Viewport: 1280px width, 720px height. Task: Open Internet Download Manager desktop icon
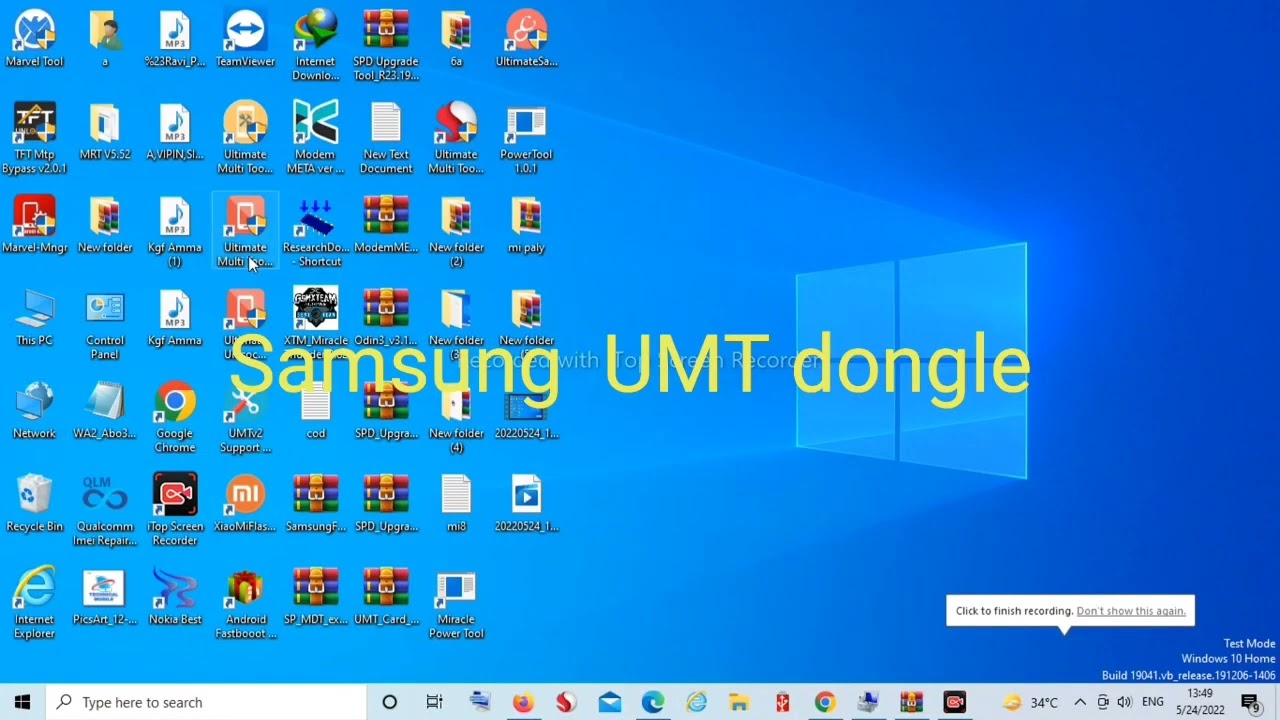[x=316, y=46]
